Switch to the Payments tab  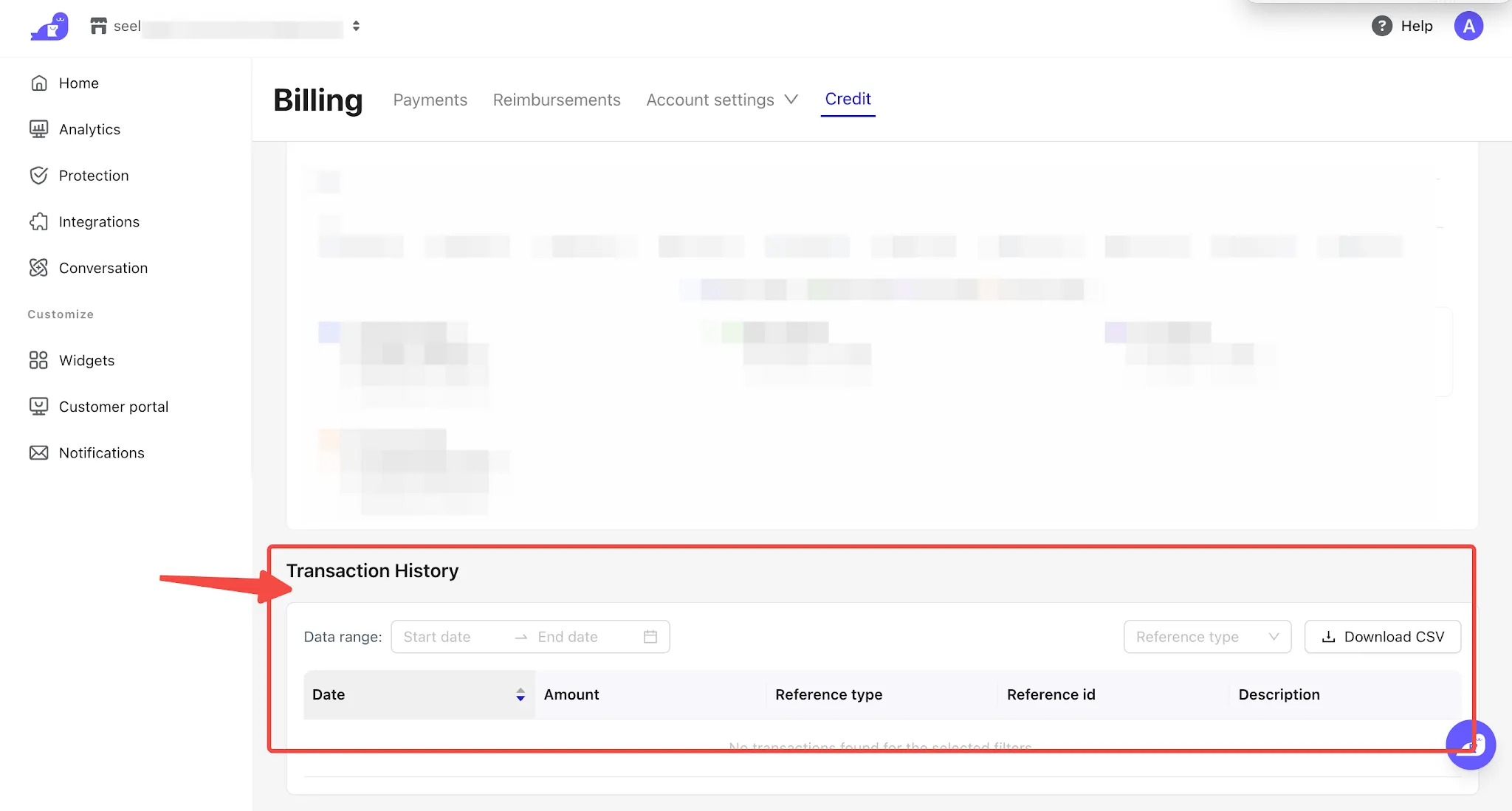(x=430, y=100)
